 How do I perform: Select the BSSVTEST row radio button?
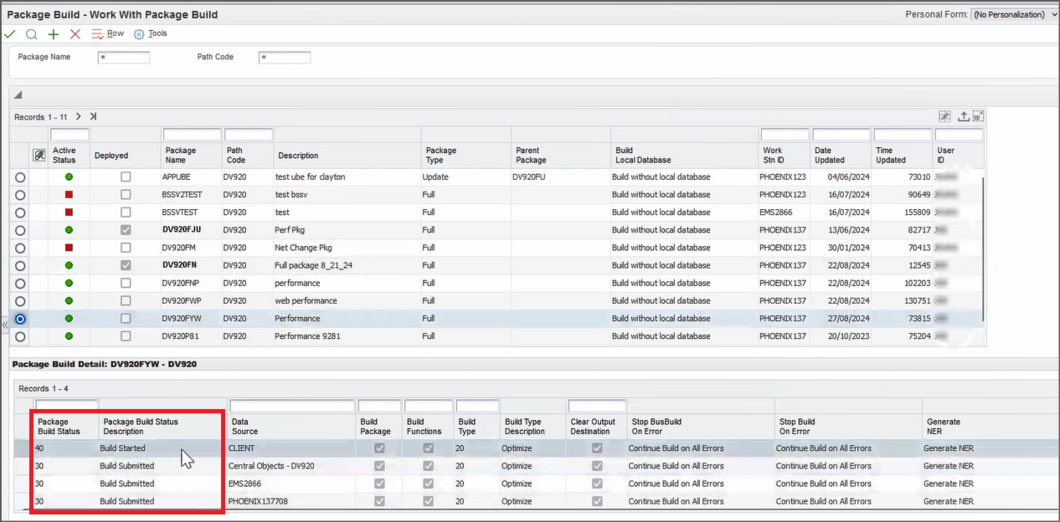click(20, 212)
